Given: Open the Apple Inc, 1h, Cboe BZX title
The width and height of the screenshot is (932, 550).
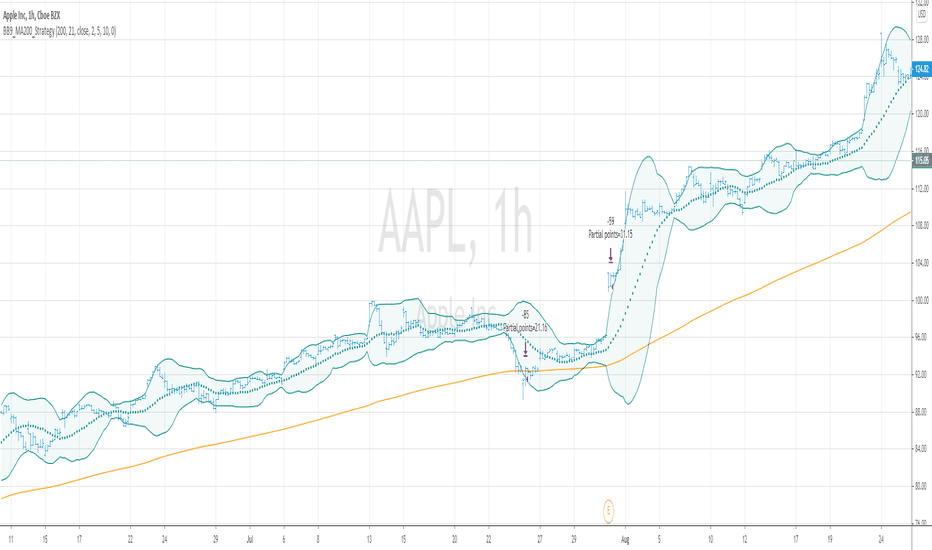Looking at the screenshot, I should tap(32, 15).
